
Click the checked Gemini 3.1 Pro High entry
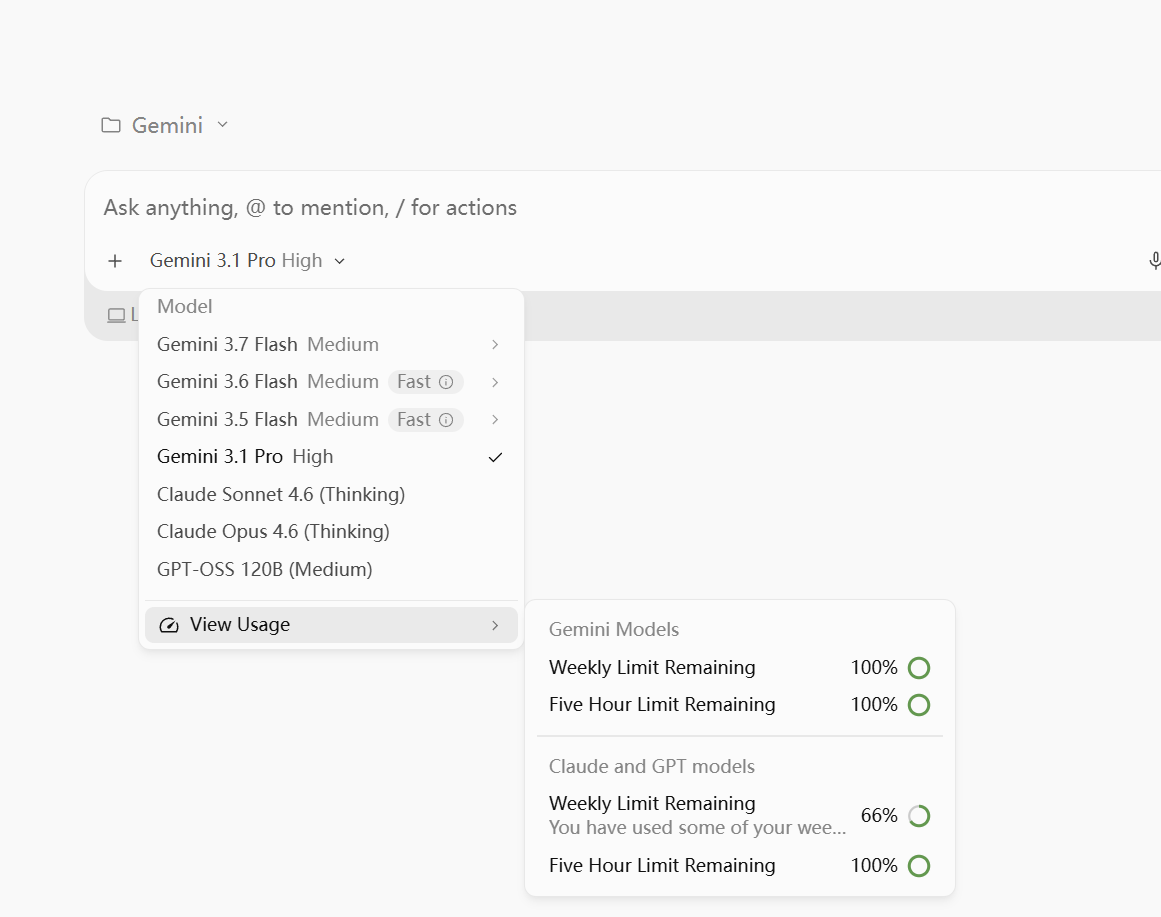point(331,457)
